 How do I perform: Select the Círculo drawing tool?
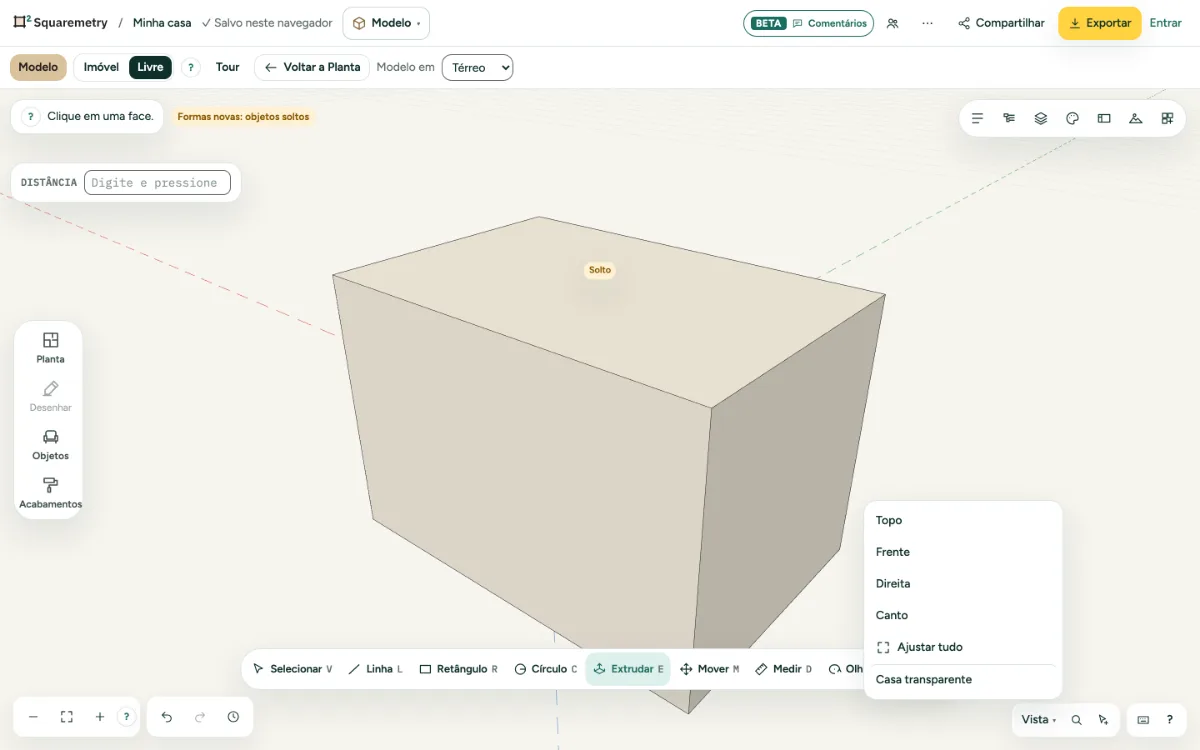click(545, 669)
